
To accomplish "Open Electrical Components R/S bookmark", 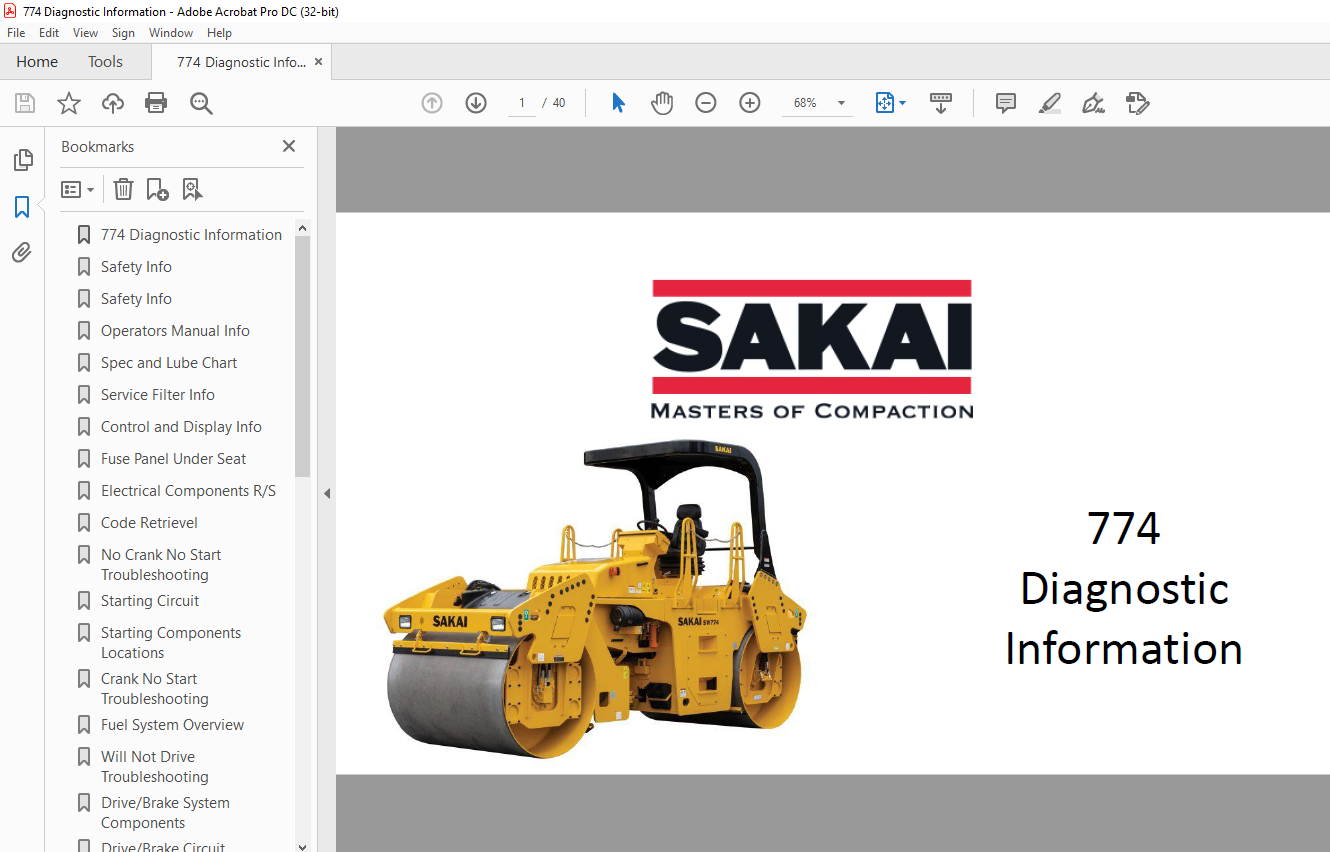I will pyautogui.click(x=188, y=491).
